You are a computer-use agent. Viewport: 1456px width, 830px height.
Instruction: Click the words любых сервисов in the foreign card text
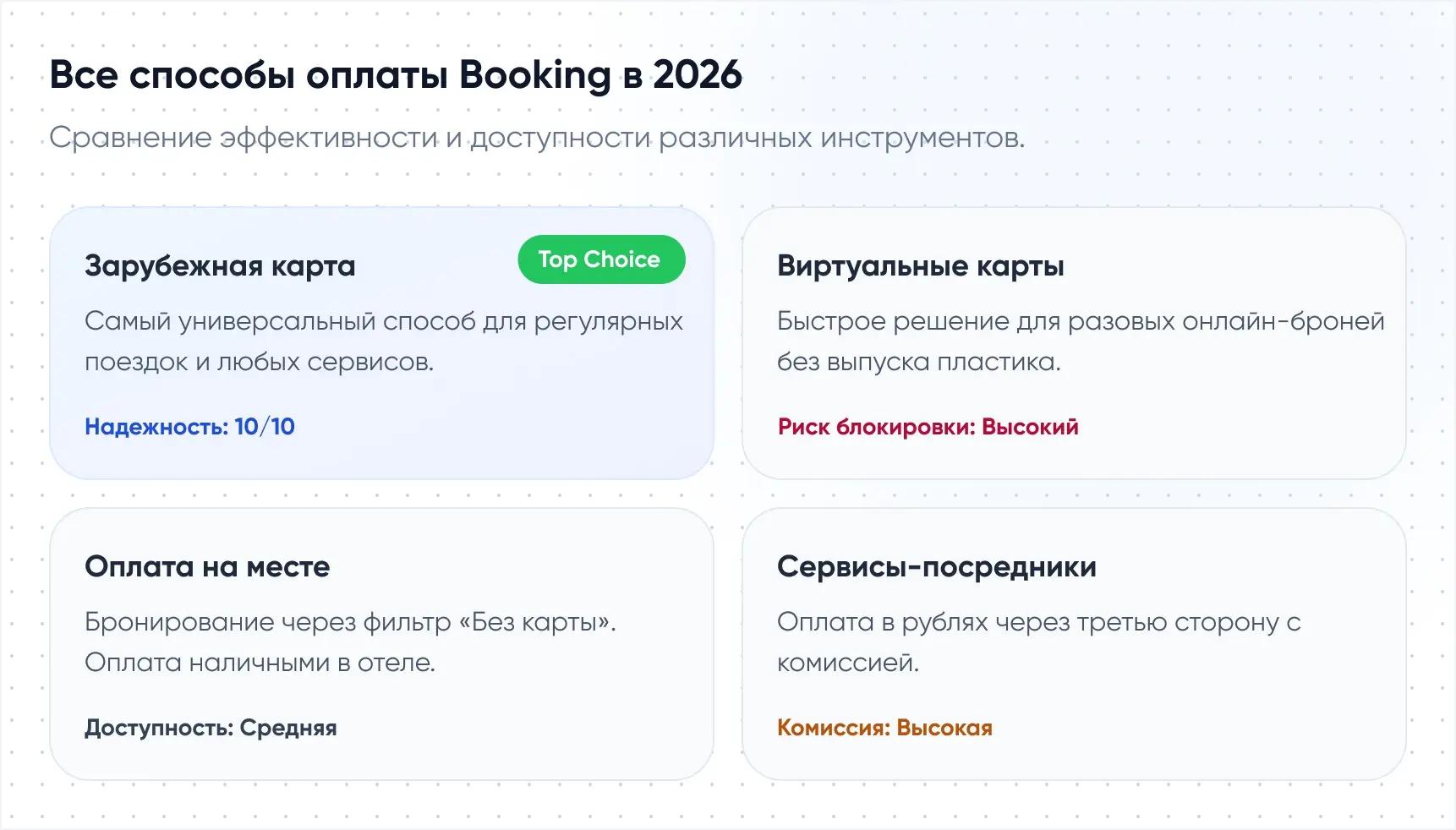click(x=326, y=363)
